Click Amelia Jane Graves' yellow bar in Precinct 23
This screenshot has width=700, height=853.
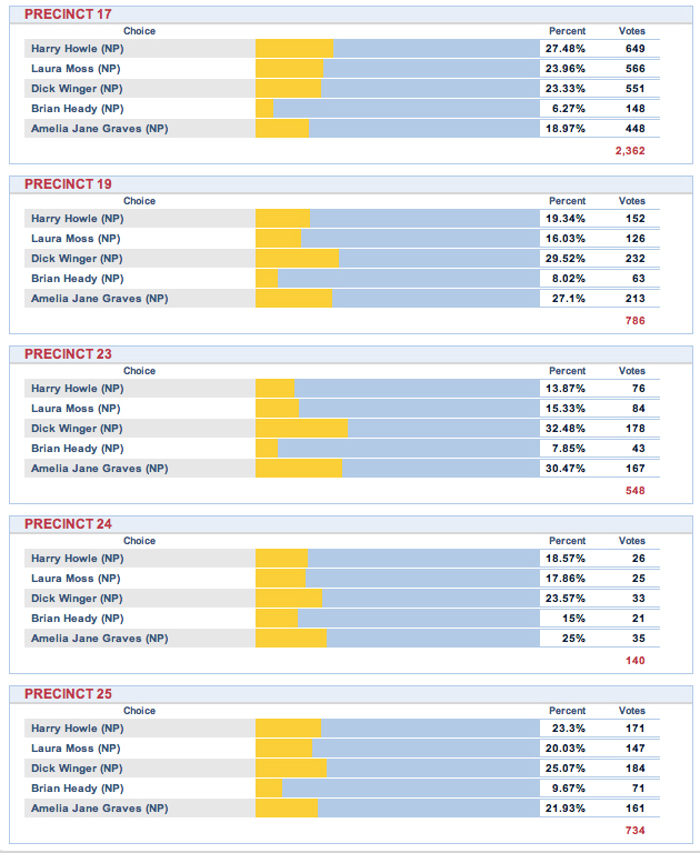click(x=298, y=468)
